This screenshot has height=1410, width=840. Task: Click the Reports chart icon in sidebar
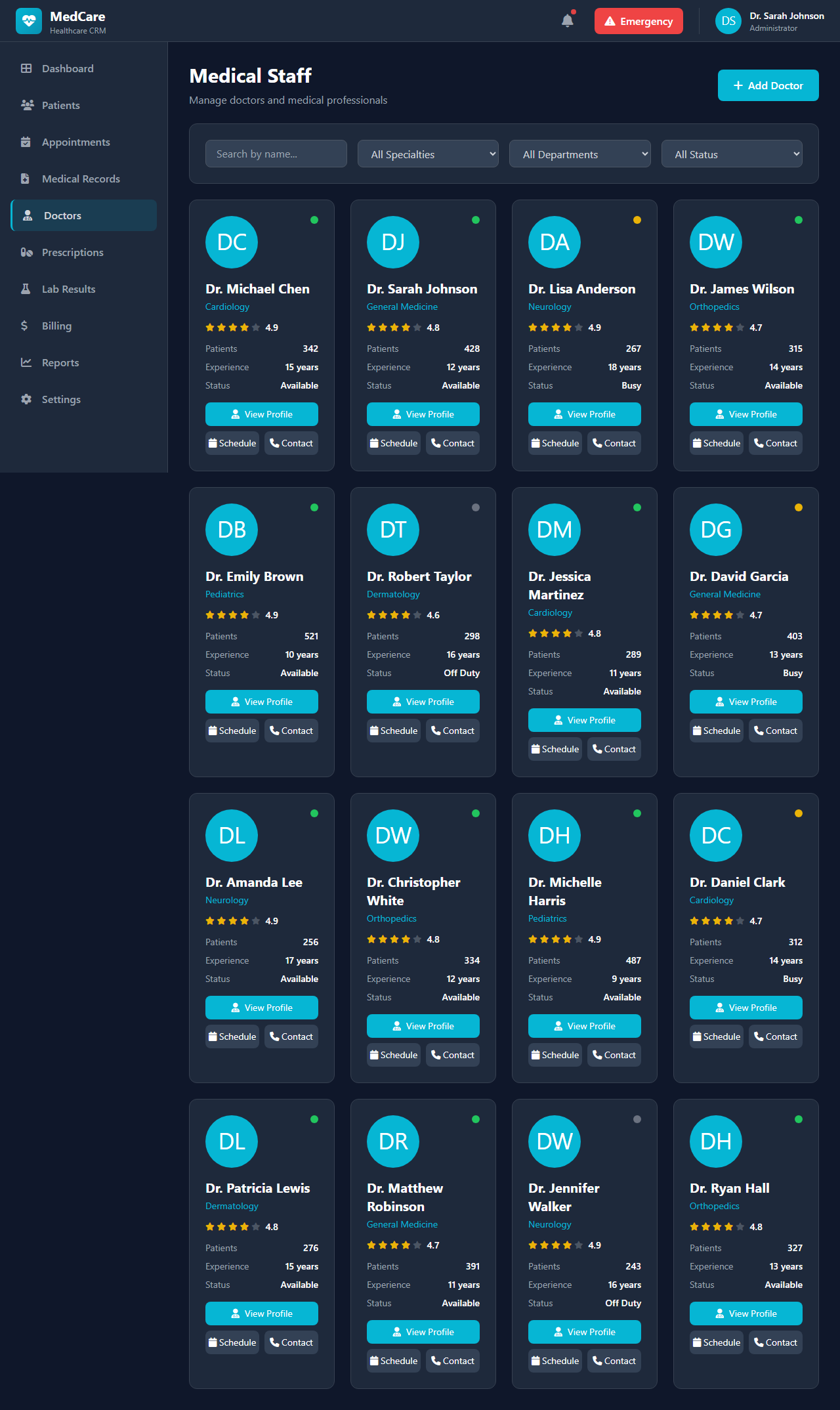[26, 363]
